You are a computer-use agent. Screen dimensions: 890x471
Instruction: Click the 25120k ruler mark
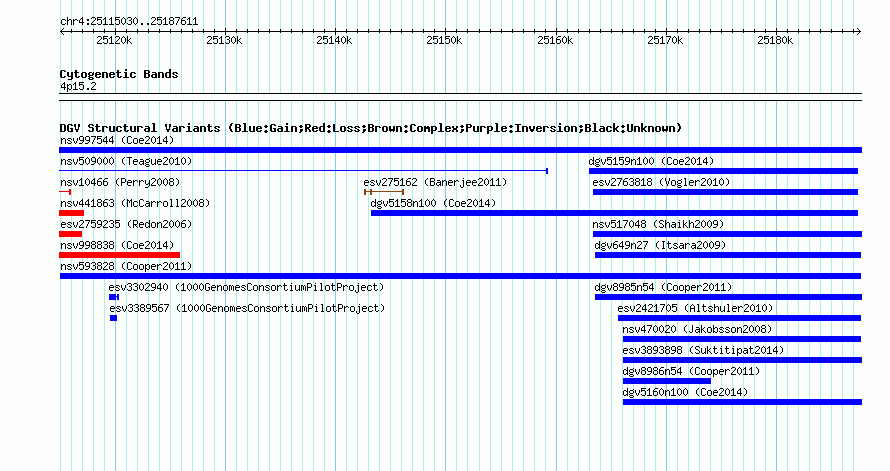114,40
